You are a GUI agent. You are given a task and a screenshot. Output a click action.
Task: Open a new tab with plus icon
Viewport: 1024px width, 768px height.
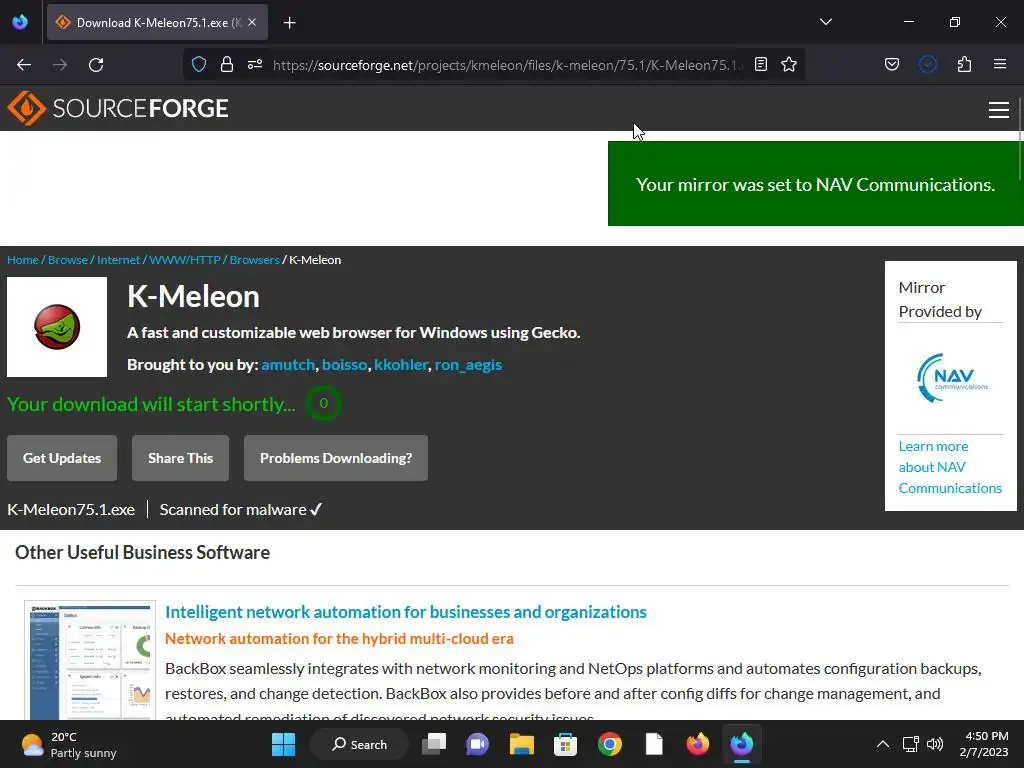pyautogui.click(x=290, y=23)
